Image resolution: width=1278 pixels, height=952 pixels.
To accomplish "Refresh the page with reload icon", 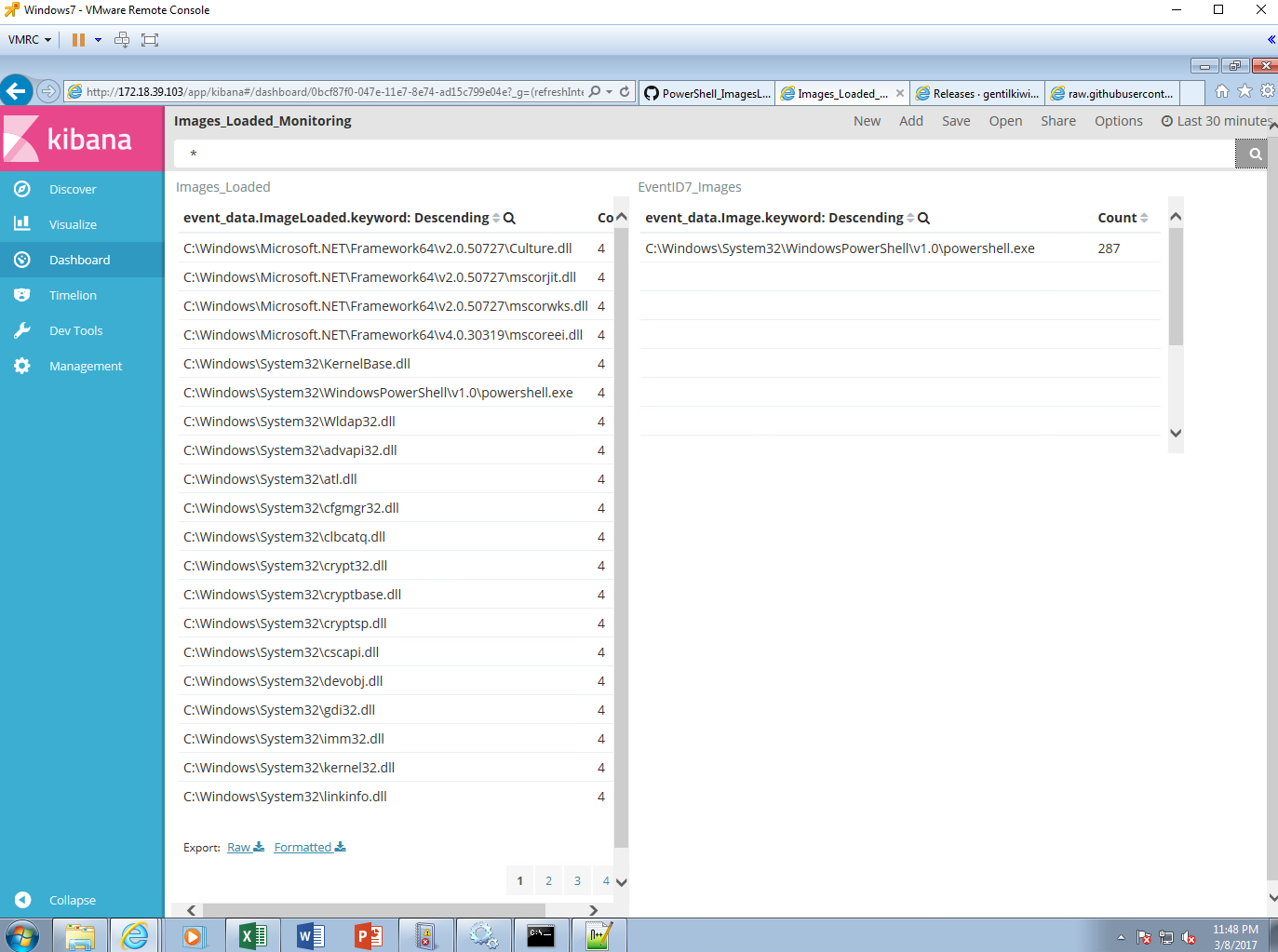I will (625, 92).
